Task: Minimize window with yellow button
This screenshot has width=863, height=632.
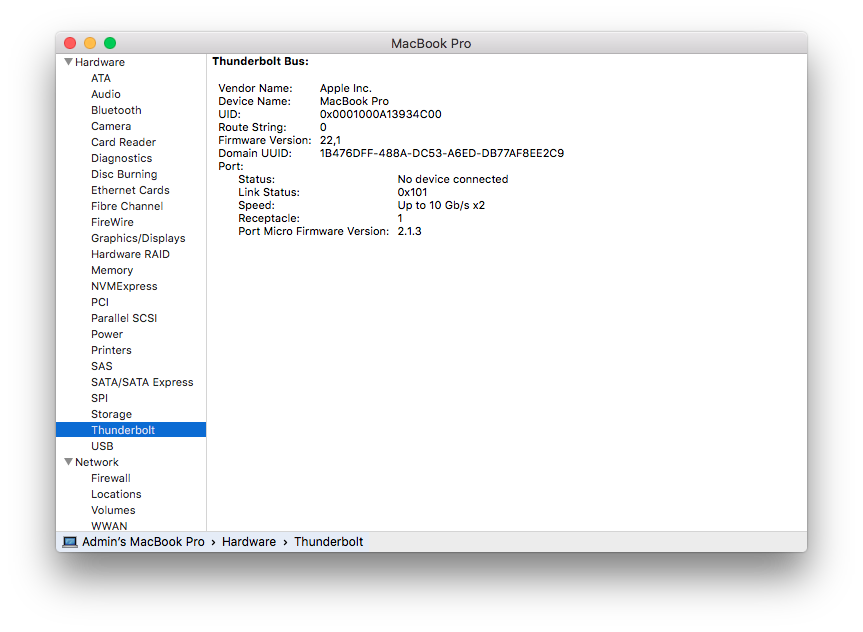Action: point(90,43)
